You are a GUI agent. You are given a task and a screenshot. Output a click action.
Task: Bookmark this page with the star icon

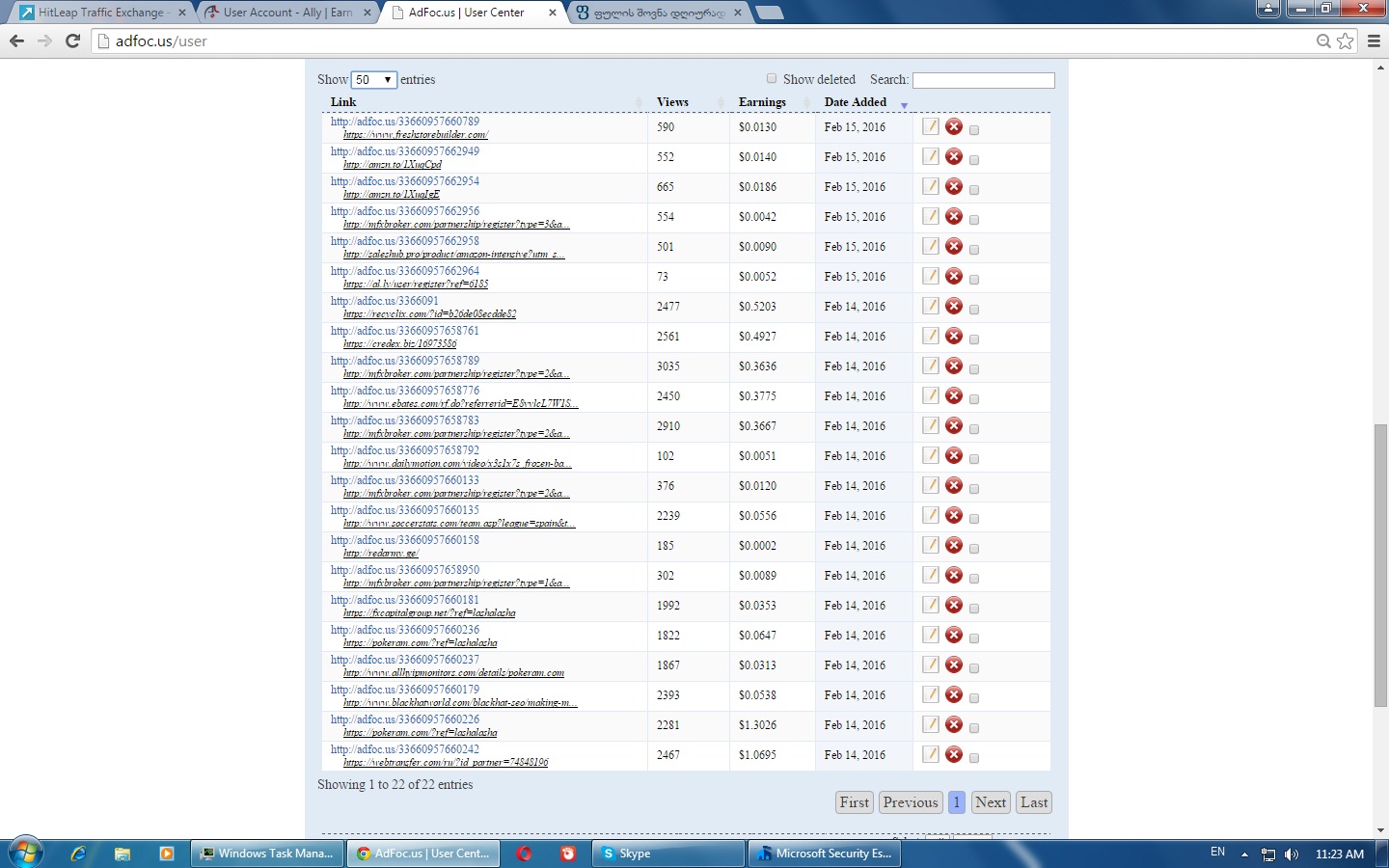coord(1346,41)
